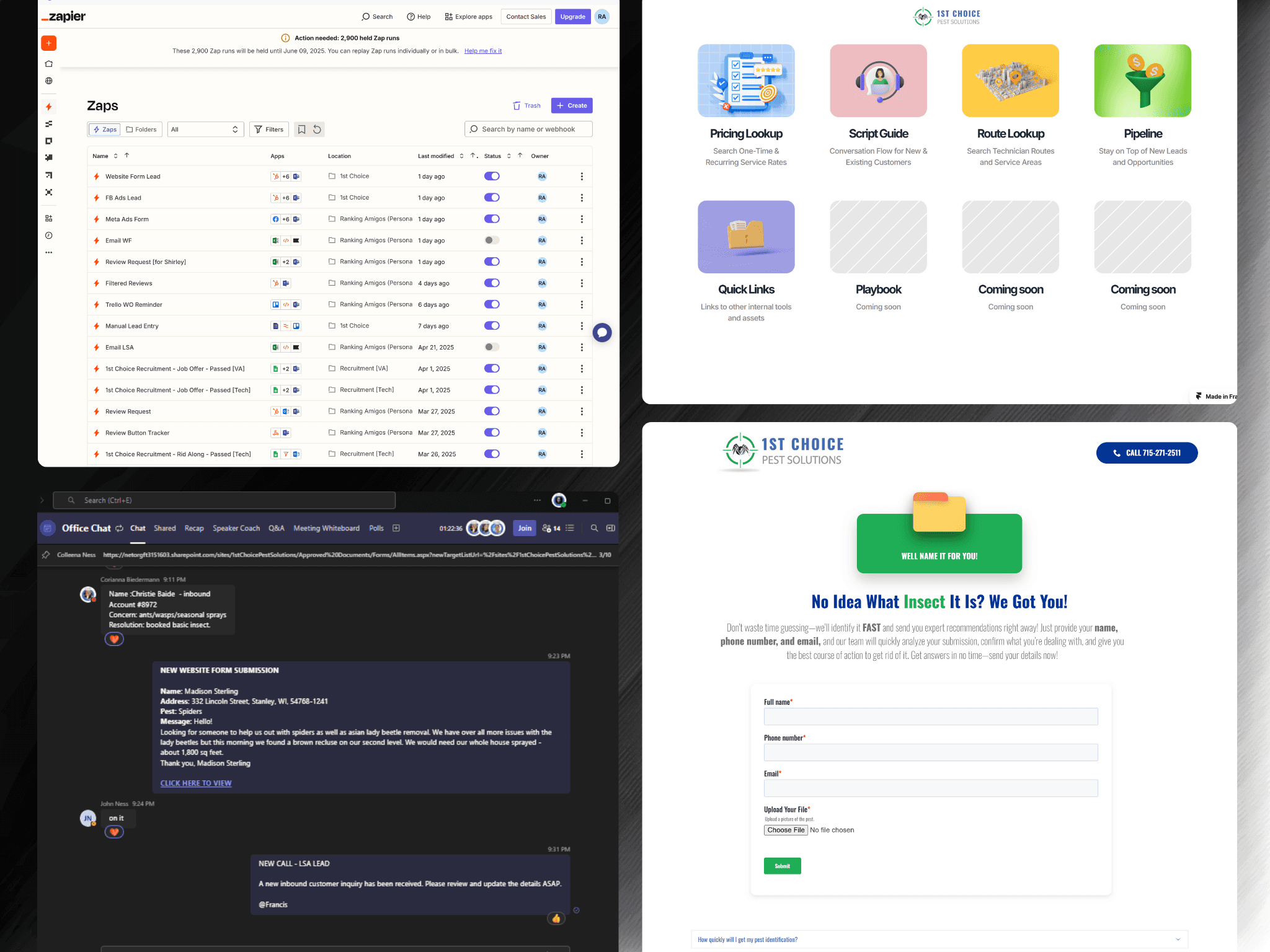Click the Full name input field
Viewport: 1270px width, 952px height.
click(931, 716)
